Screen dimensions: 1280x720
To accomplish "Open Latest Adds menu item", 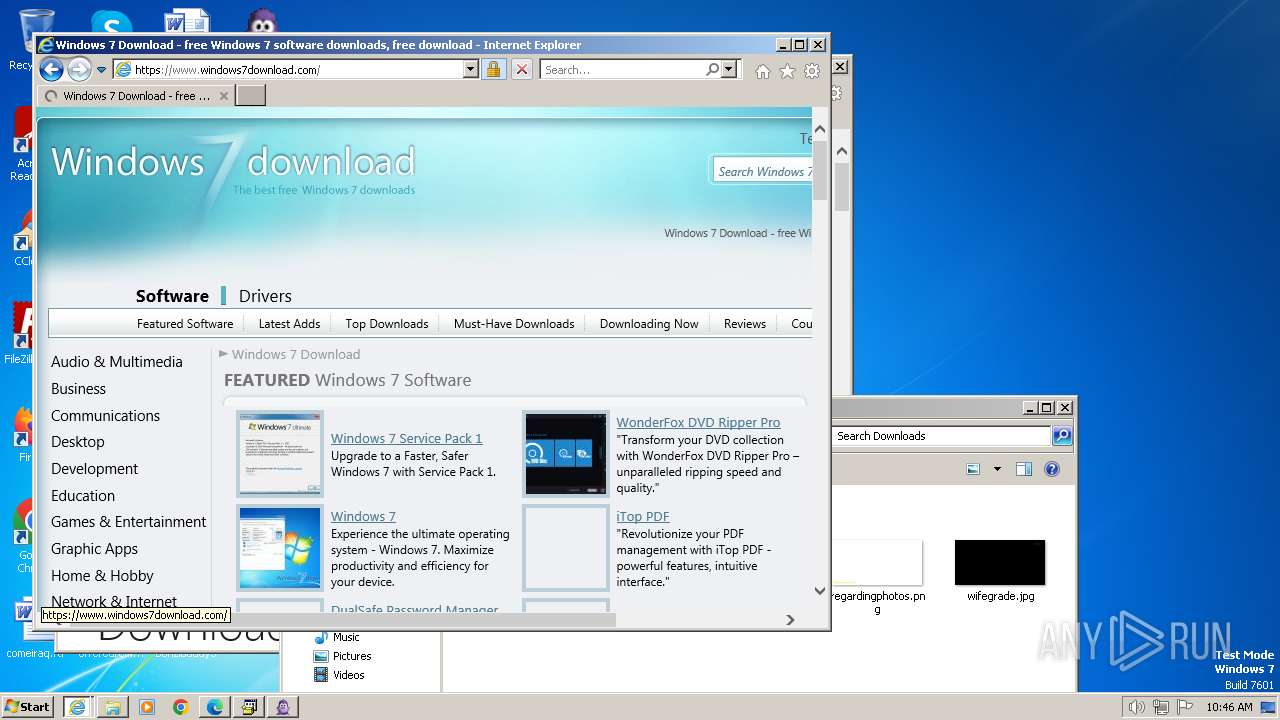I will [x=289, y=324].
